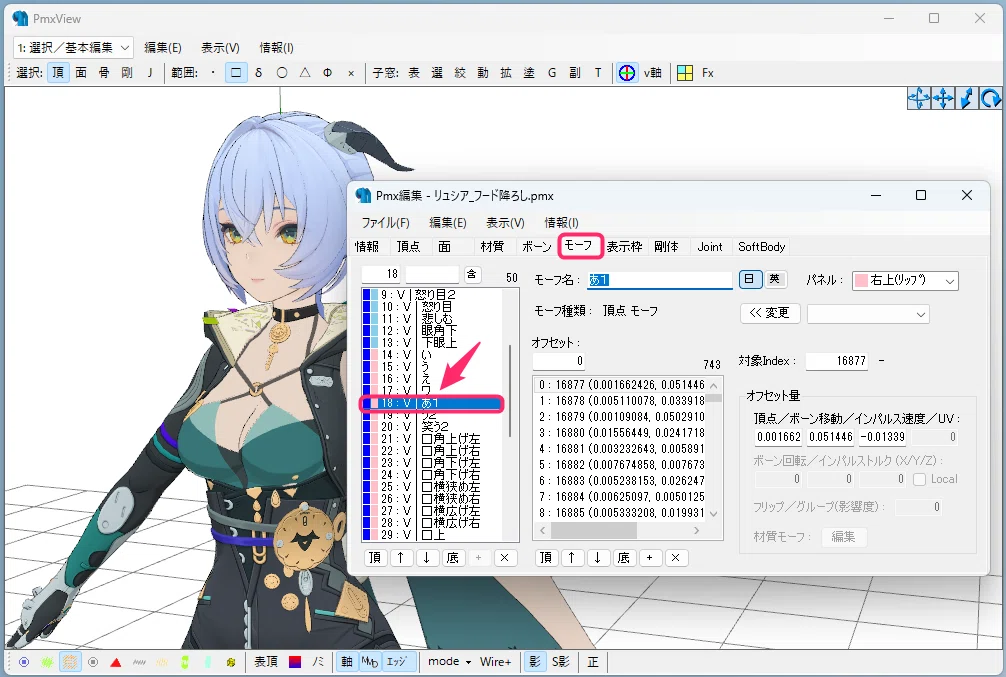Select offset row 3 : 16880
Viewport: 1006px width, 677px height.
point(620,433)
